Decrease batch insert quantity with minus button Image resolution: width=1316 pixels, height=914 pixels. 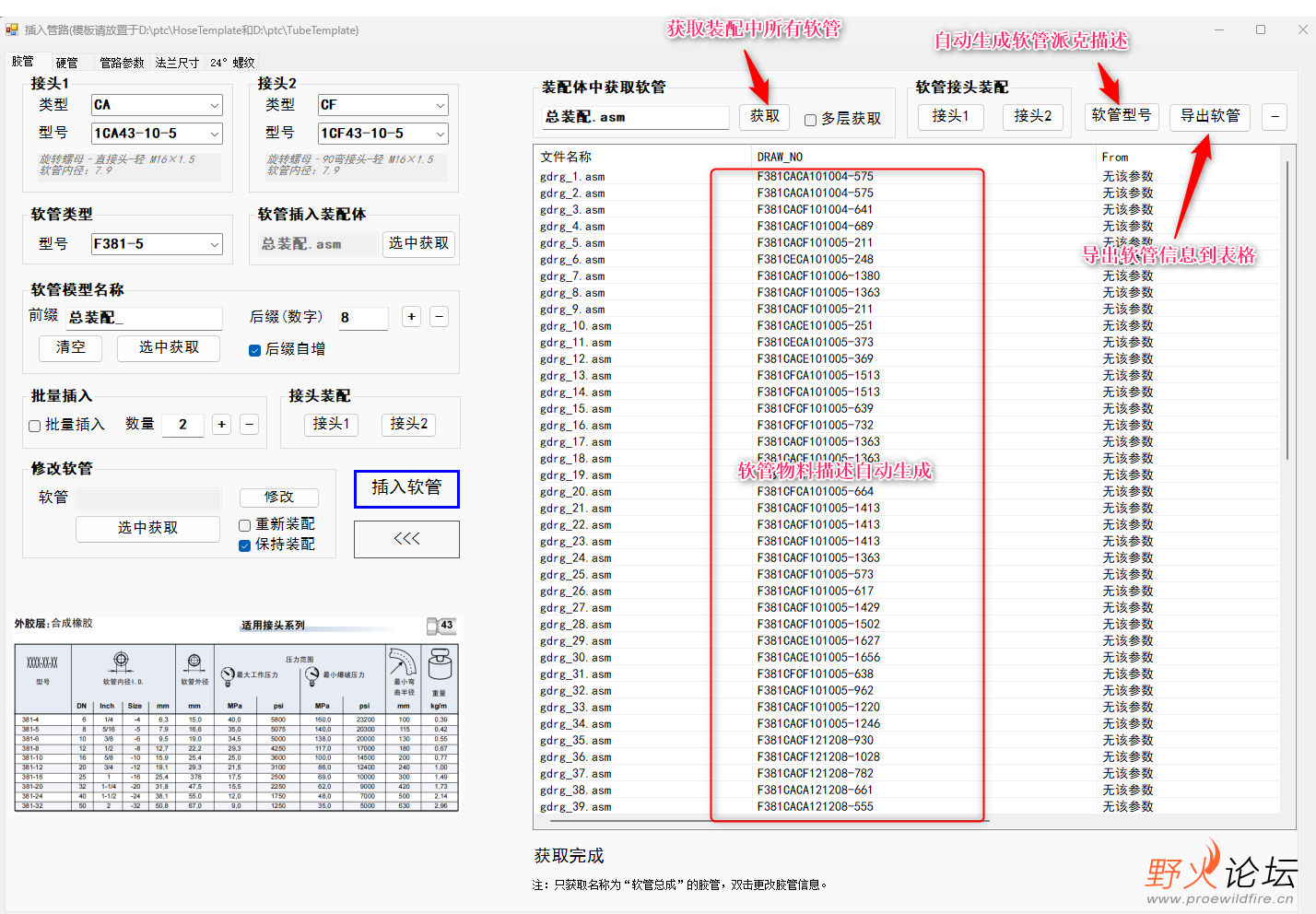pyautogui.click(x=249, y=424)
